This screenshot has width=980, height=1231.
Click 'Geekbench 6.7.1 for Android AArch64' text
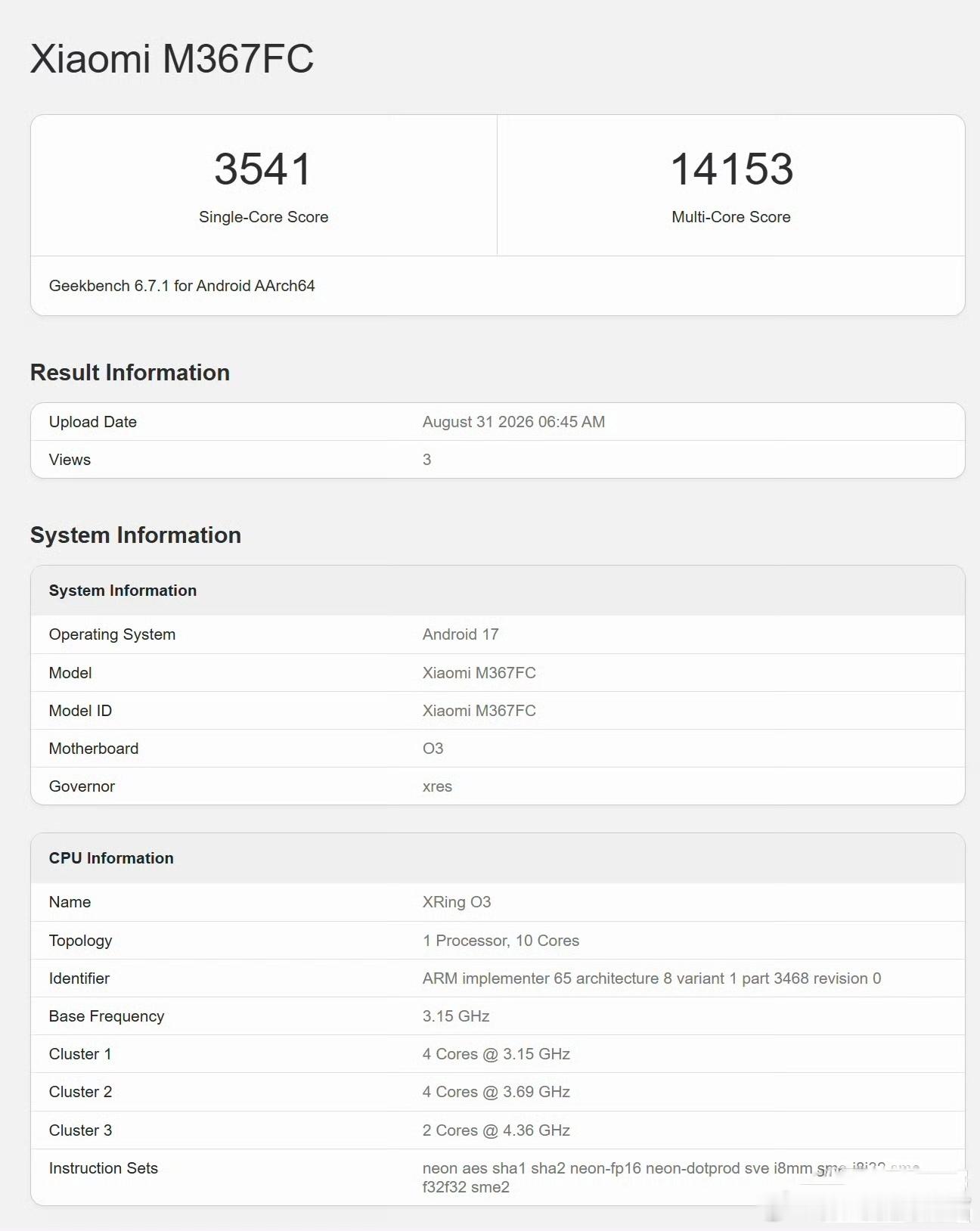(181, 286)
